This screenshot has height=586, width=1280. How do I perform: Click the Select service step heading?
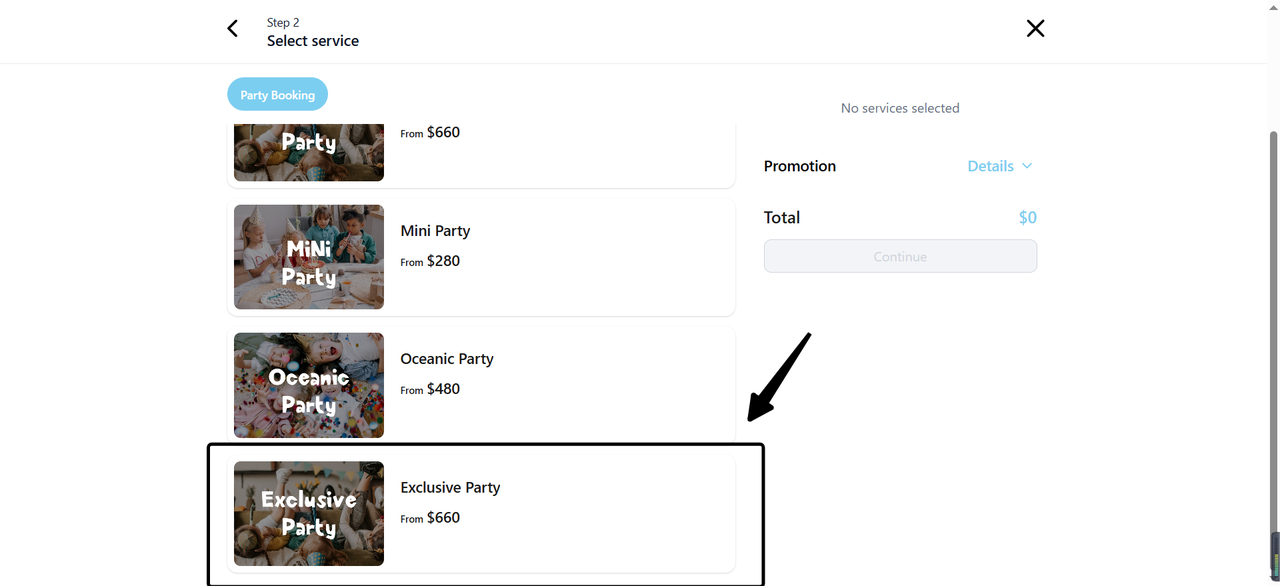313,41
